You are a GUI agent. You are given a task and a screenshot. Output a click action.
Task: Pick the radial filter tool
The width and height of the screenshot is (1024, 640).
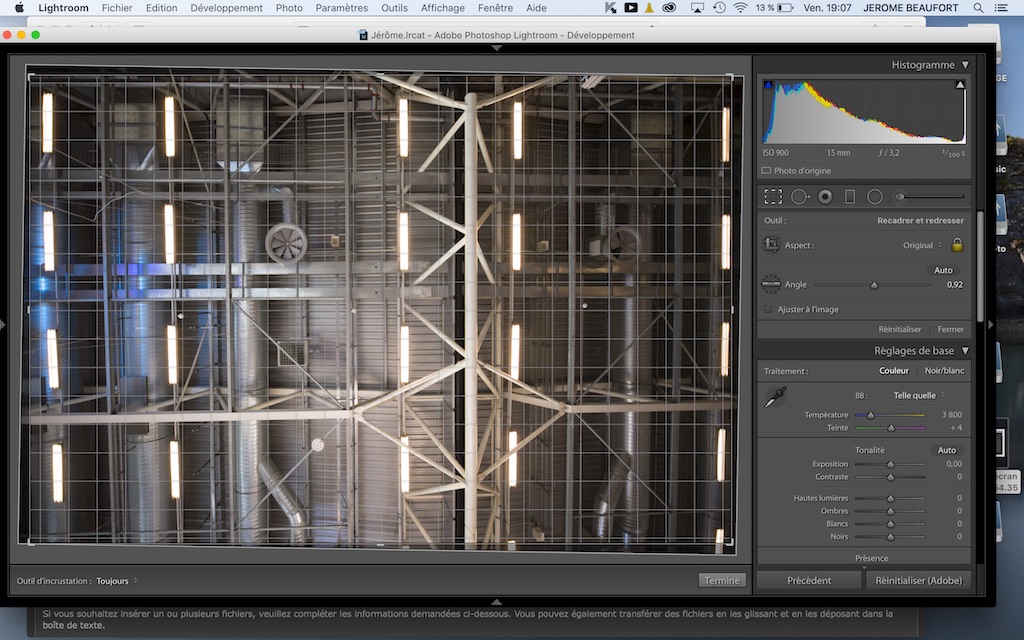click(875, 197)
